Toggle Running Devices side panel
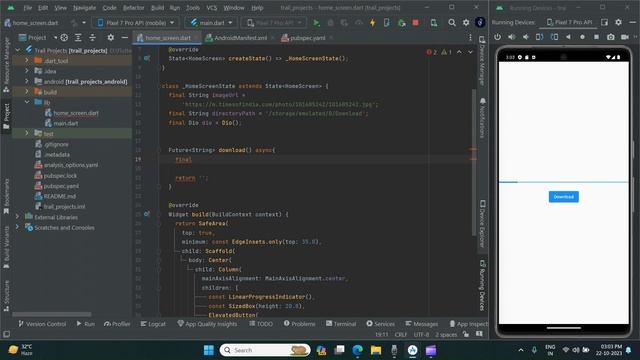Image resolution: width=640 pixels, height=360 pixels. pyautogui.click(x=482, y=285)
